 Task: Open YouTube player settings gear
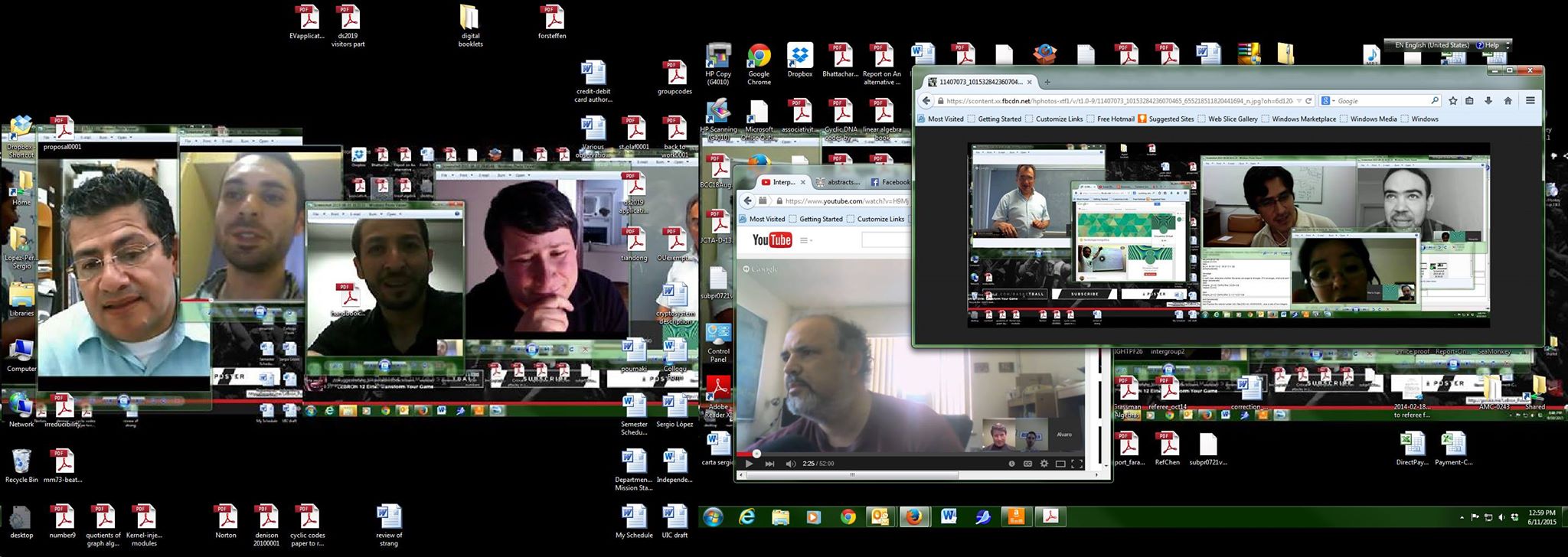1044,464
